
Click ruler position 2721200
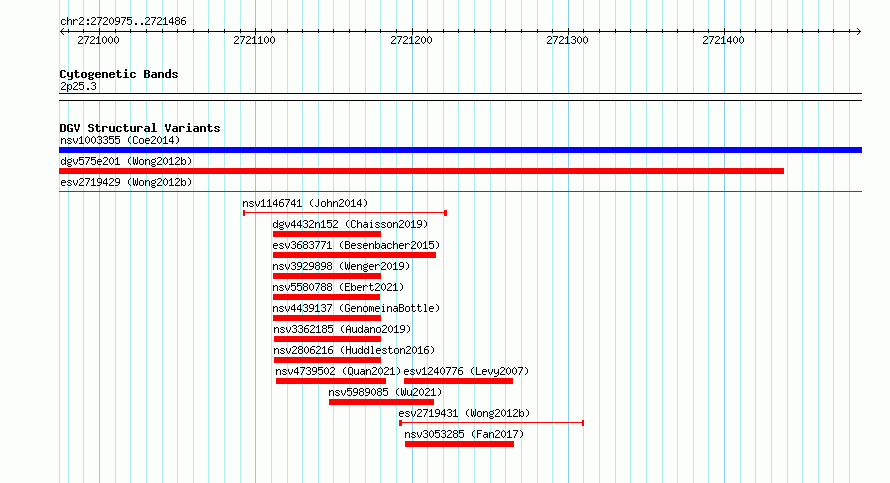411,40
